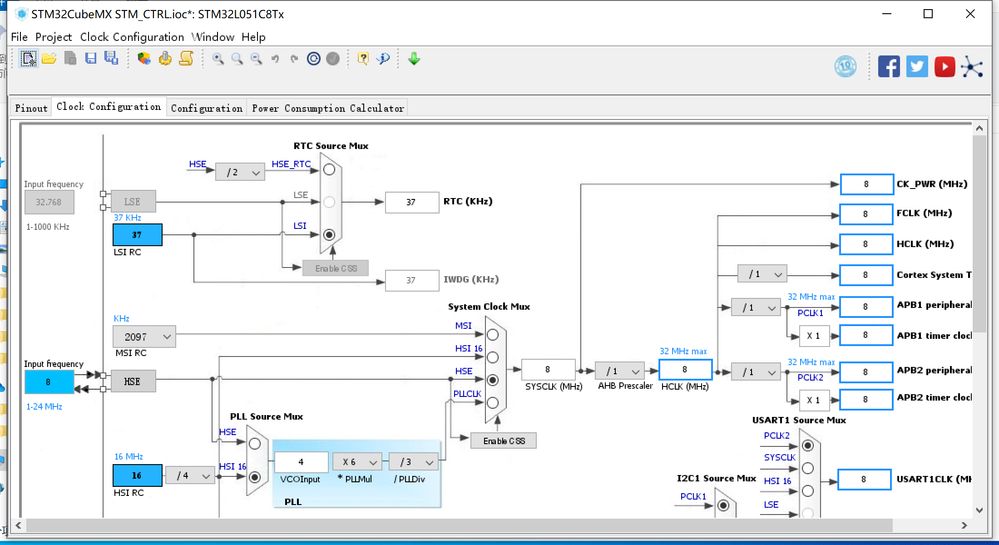Click the New Project toolbar icon
The width and height of the screenshot is (999, 545).
[x=28, y=59]
